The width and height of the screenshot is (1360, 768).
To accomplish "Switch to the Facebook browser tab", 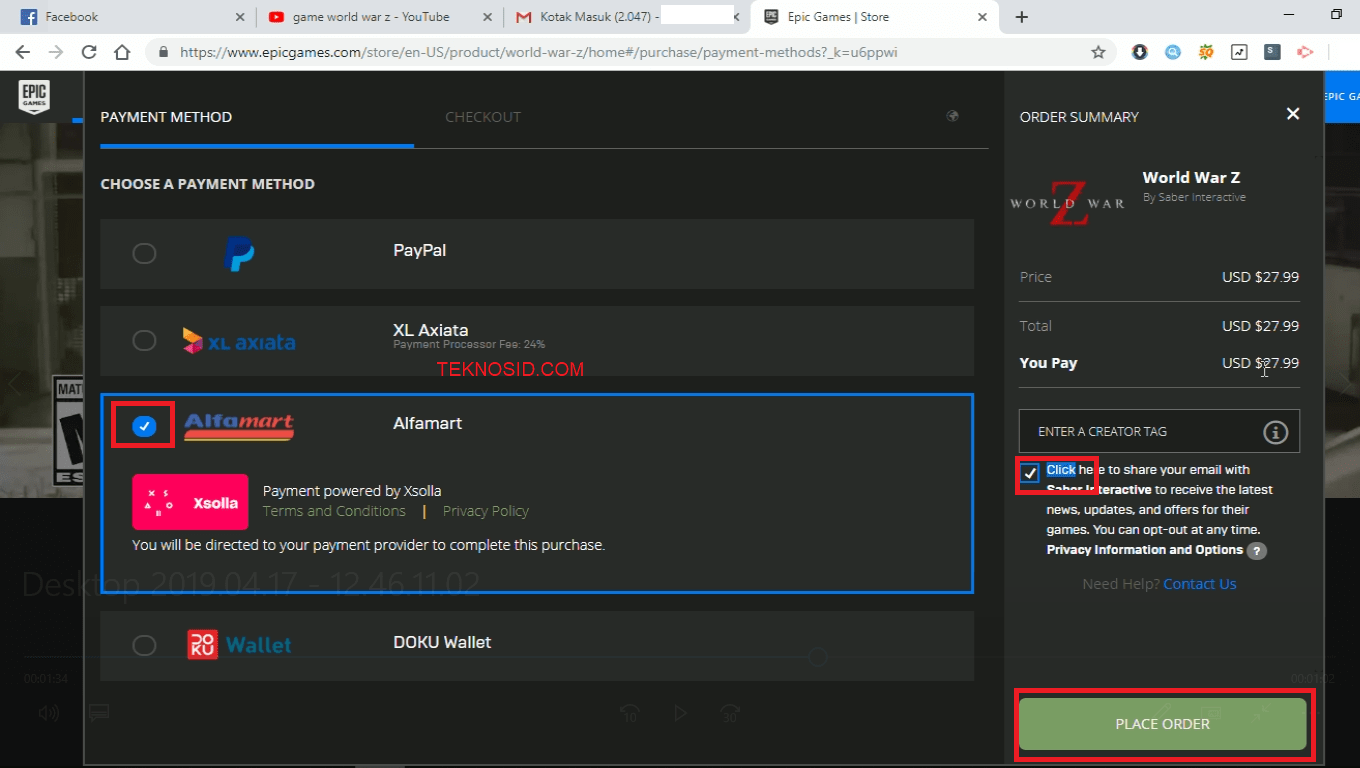I will pyautogui.click(x=130, y=17).
